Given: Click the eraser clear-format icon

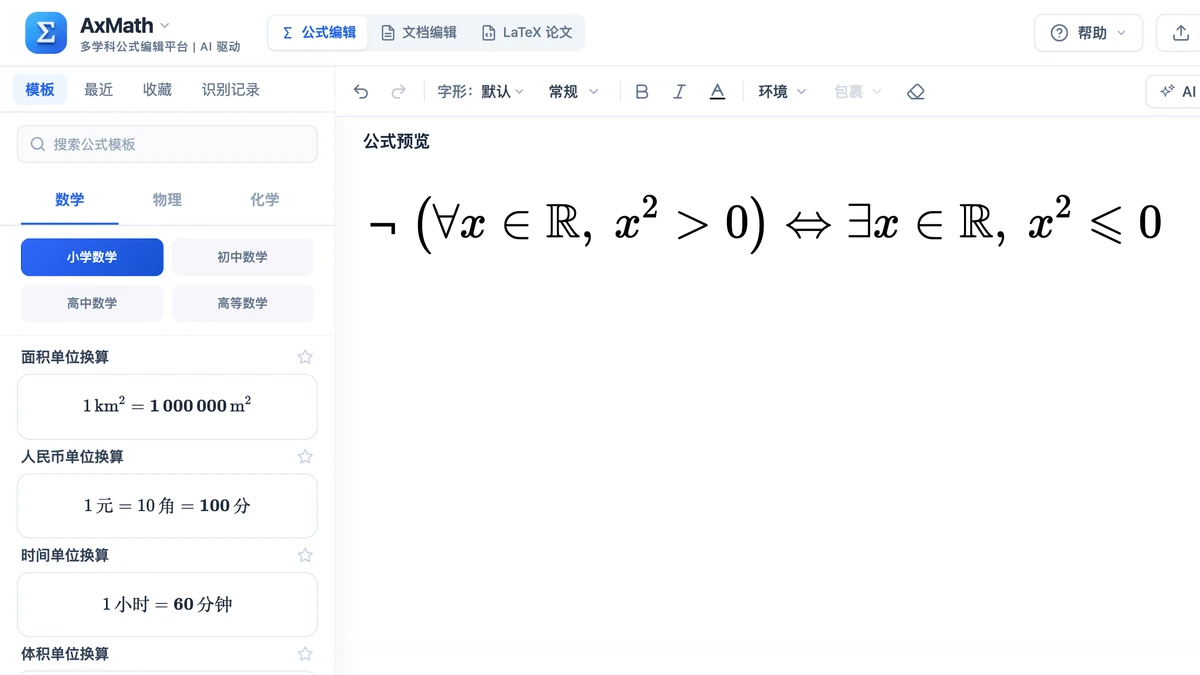Looking at the screenshot, I should click(916, 92).
